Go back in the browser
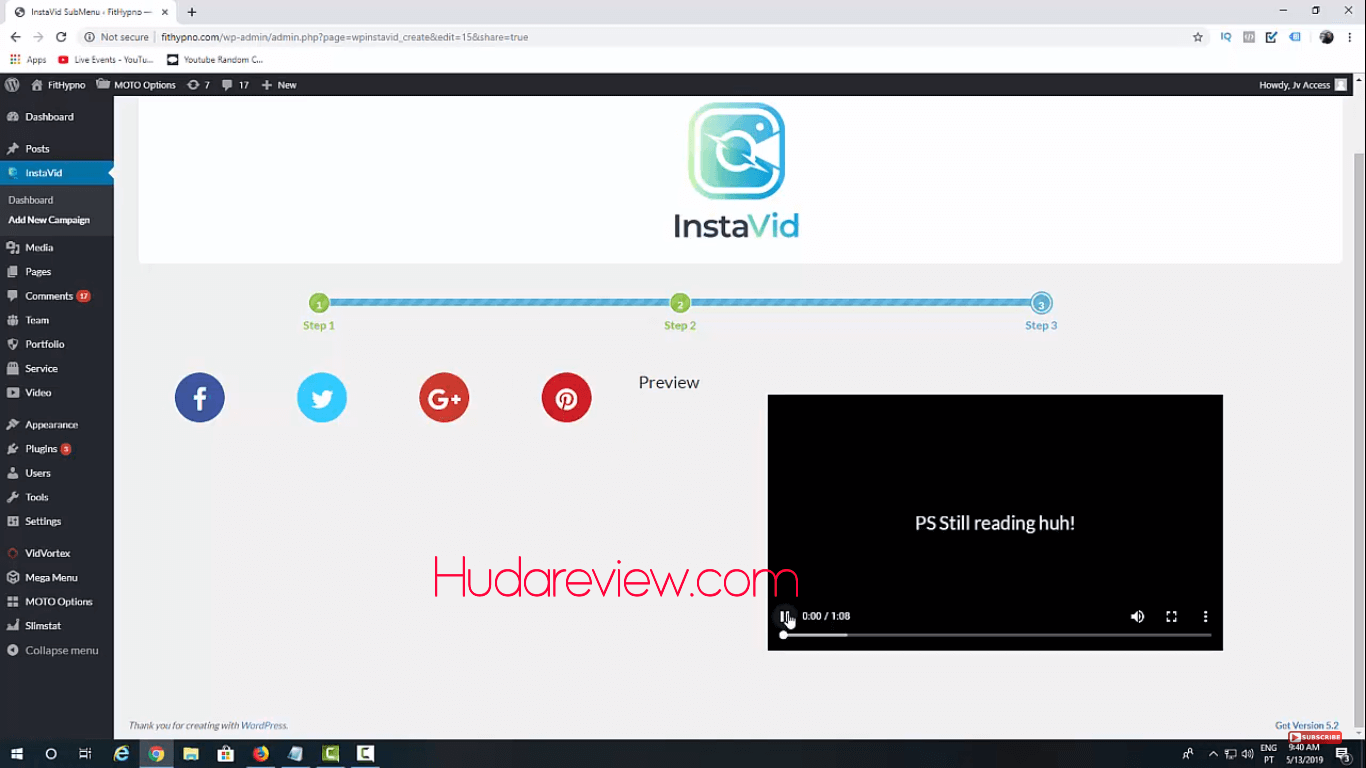Viewport: 1366px width, 768px height. 15,37
